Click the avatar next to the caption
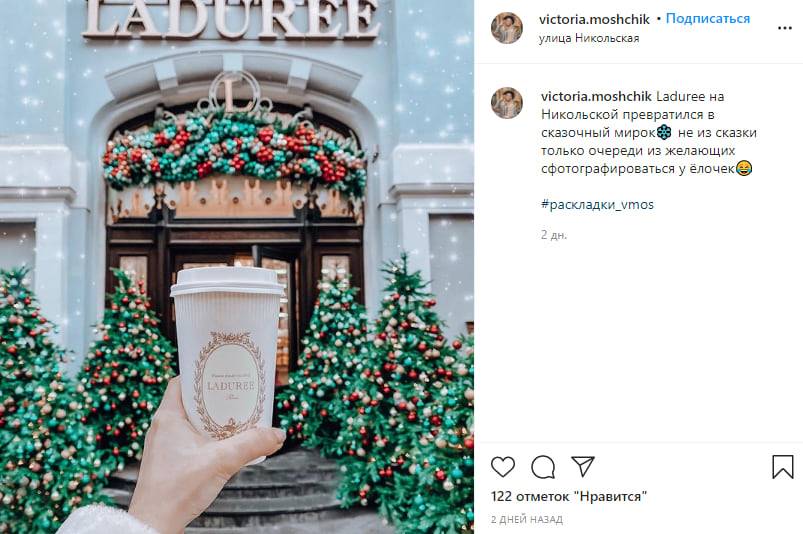 click(506, 103)
